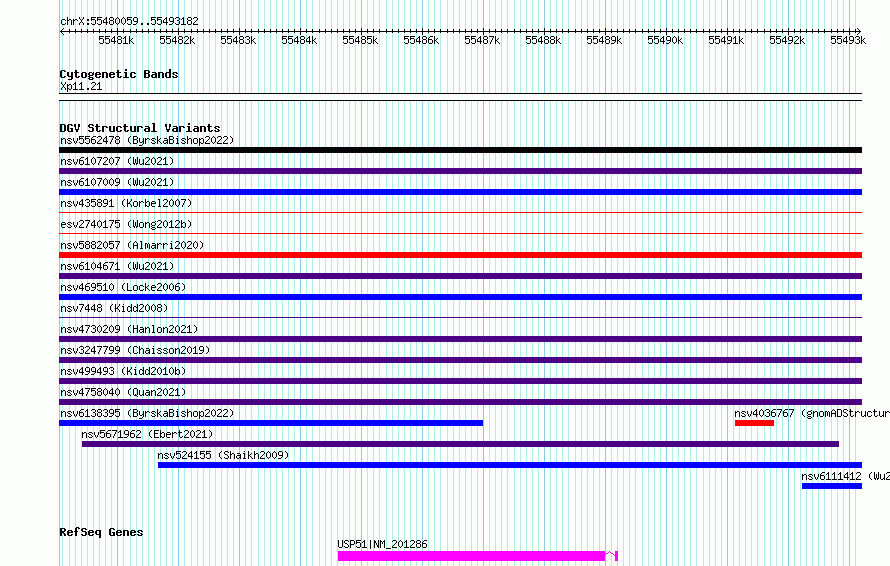
Task: Open nsv469510 (Locke2006) variant label
Action: (123, 287)
